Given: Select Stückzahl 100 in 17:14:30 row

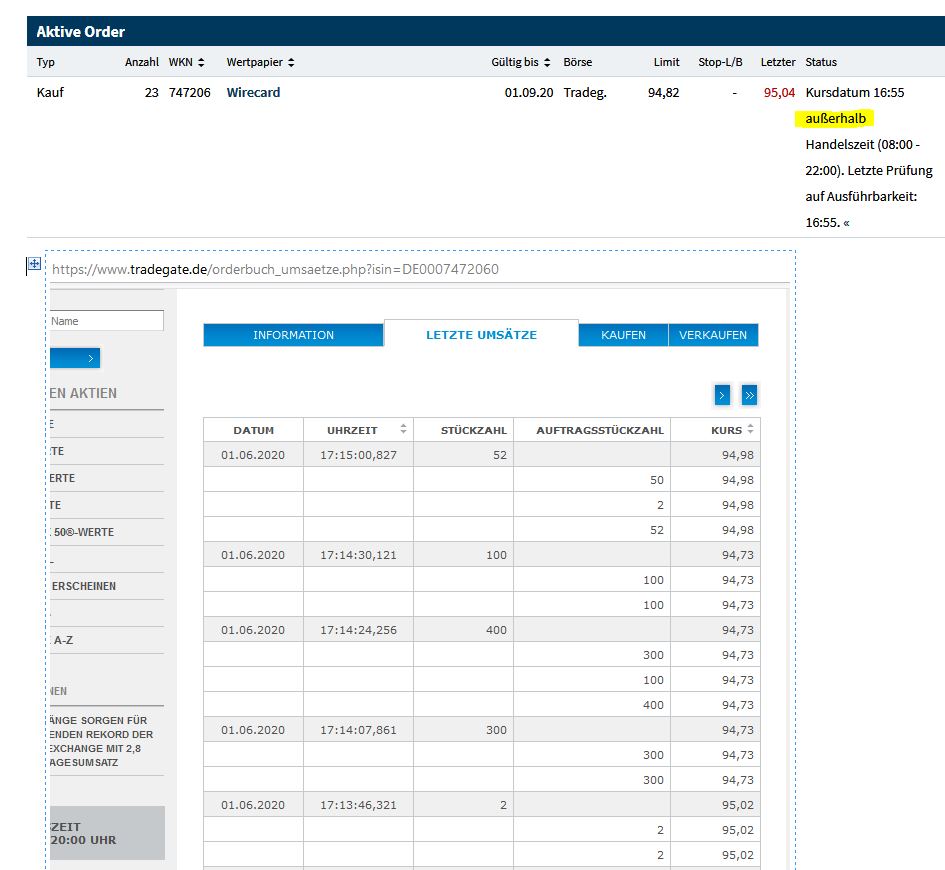Looking at the screenshot, I should 496,555.
